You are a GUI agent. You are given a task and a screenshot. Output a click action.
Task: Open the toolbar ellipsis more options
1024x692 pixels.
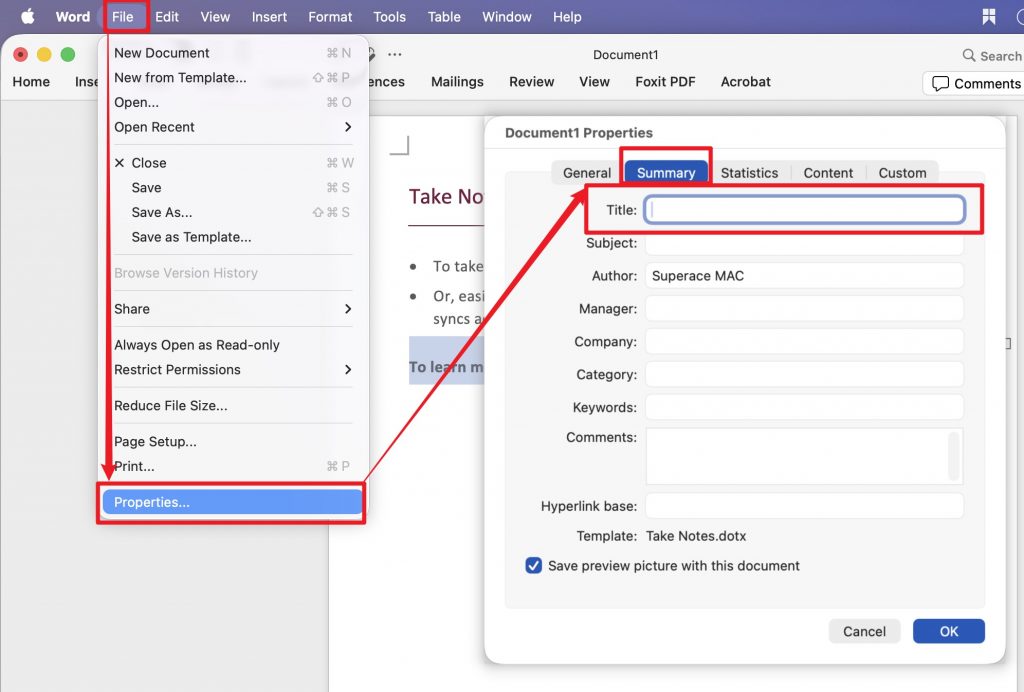394,54
